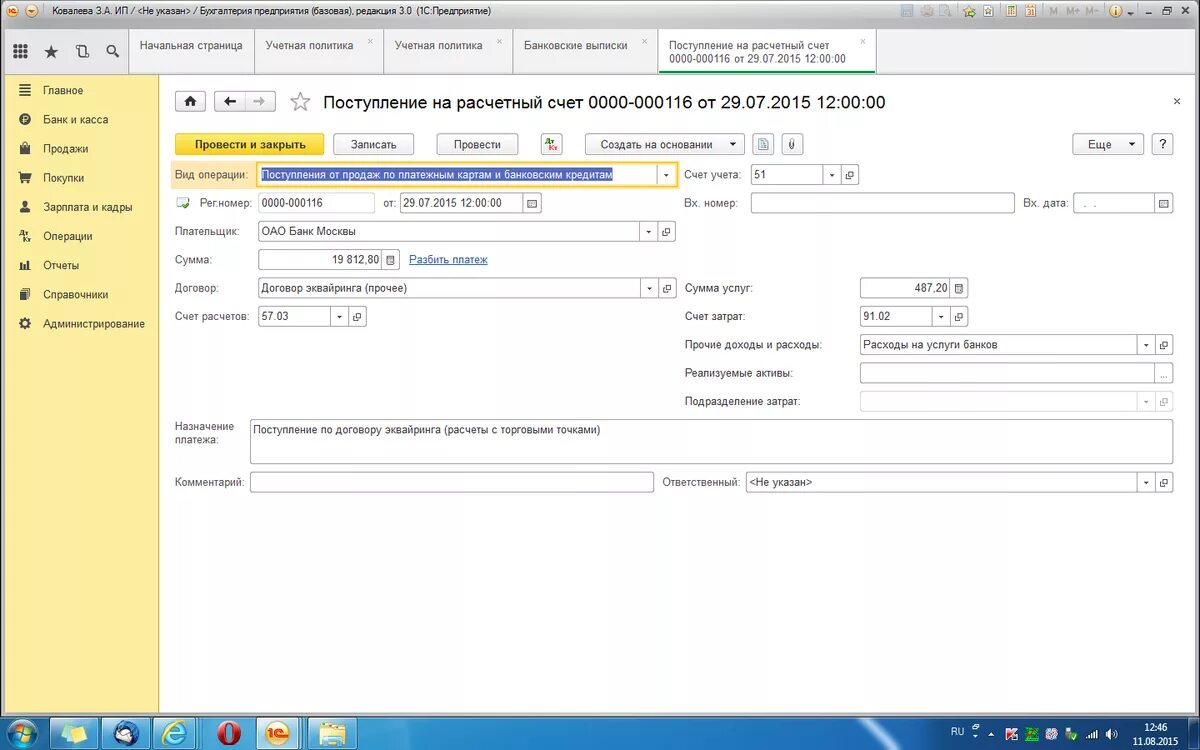
Task: Expand the Счет затрат dropdown
Action: tap(941, 316)
